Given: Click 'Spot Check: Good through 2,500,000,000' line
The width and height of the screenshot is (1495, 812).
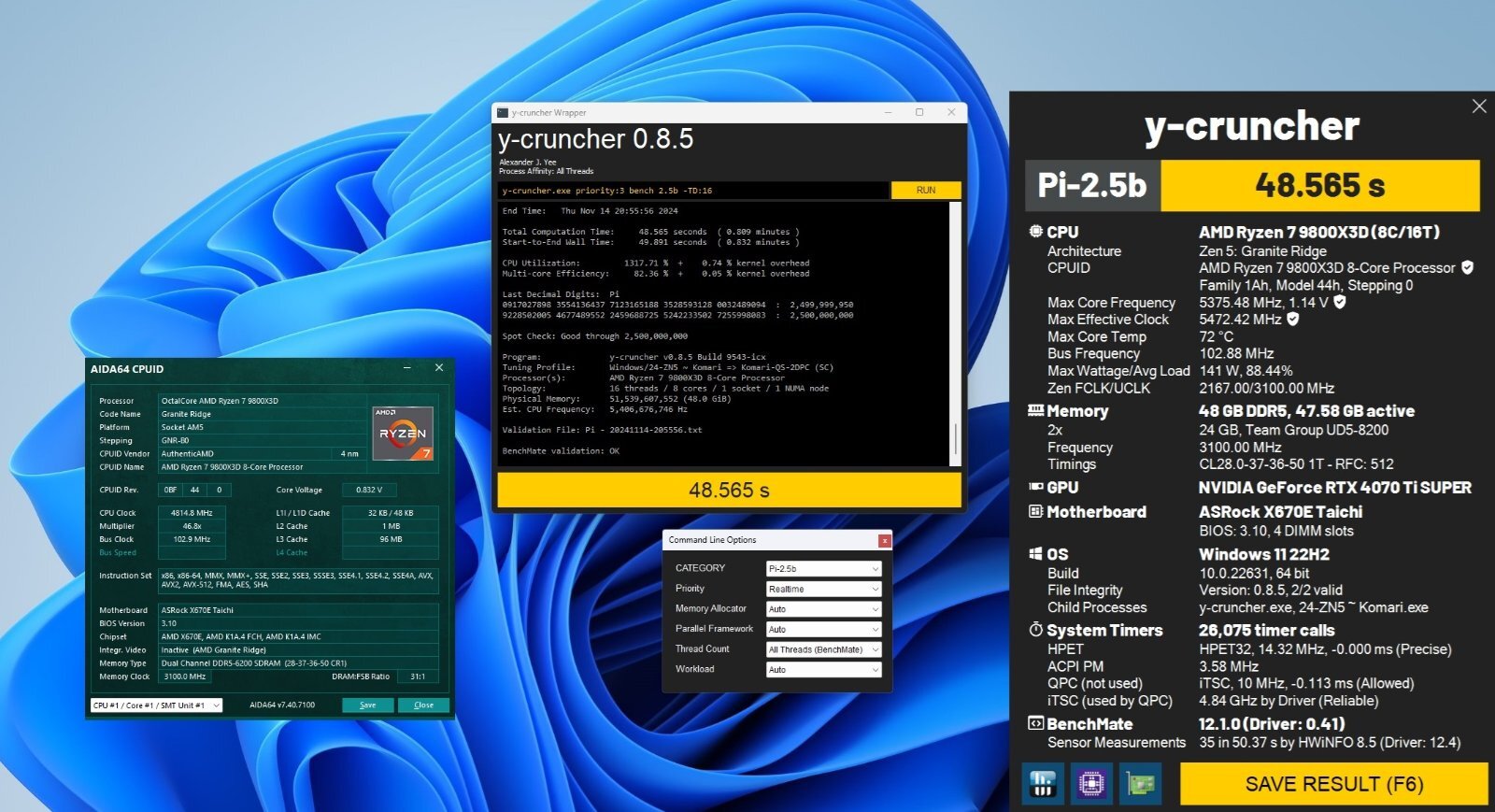Looking at the screenshot, I should click(x=594, y=336).
